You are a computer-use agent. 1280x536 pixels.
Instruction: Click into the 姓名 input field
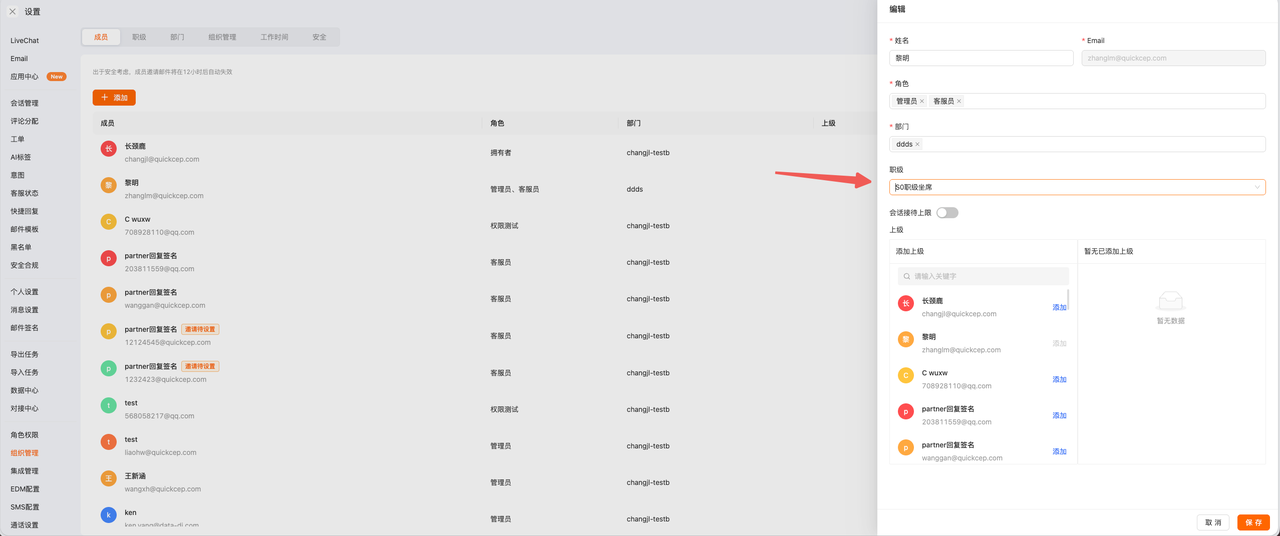point(981,58)
